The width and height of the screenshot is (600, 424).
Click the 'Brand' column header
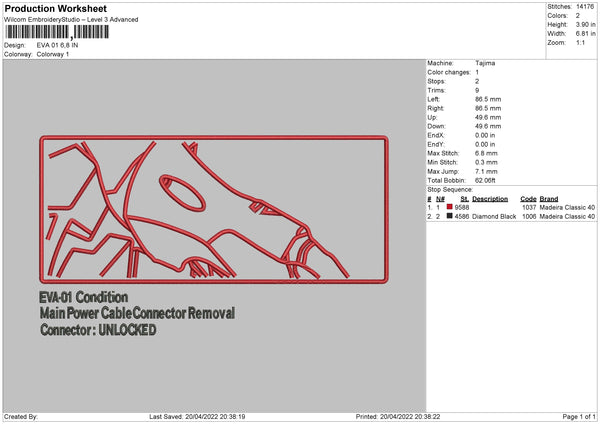pyautogui.click(x=549, y=199)
